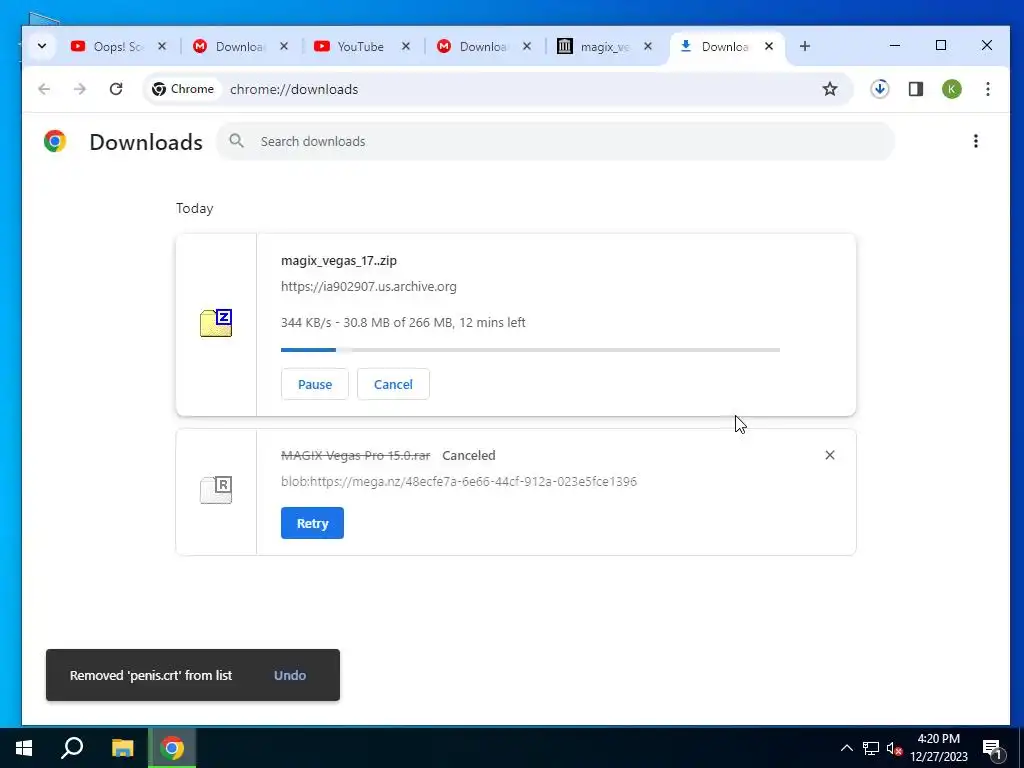Cancel the magix_vegas_17 download
Viewport: 1024px width, 768px height.
point(393,384)
